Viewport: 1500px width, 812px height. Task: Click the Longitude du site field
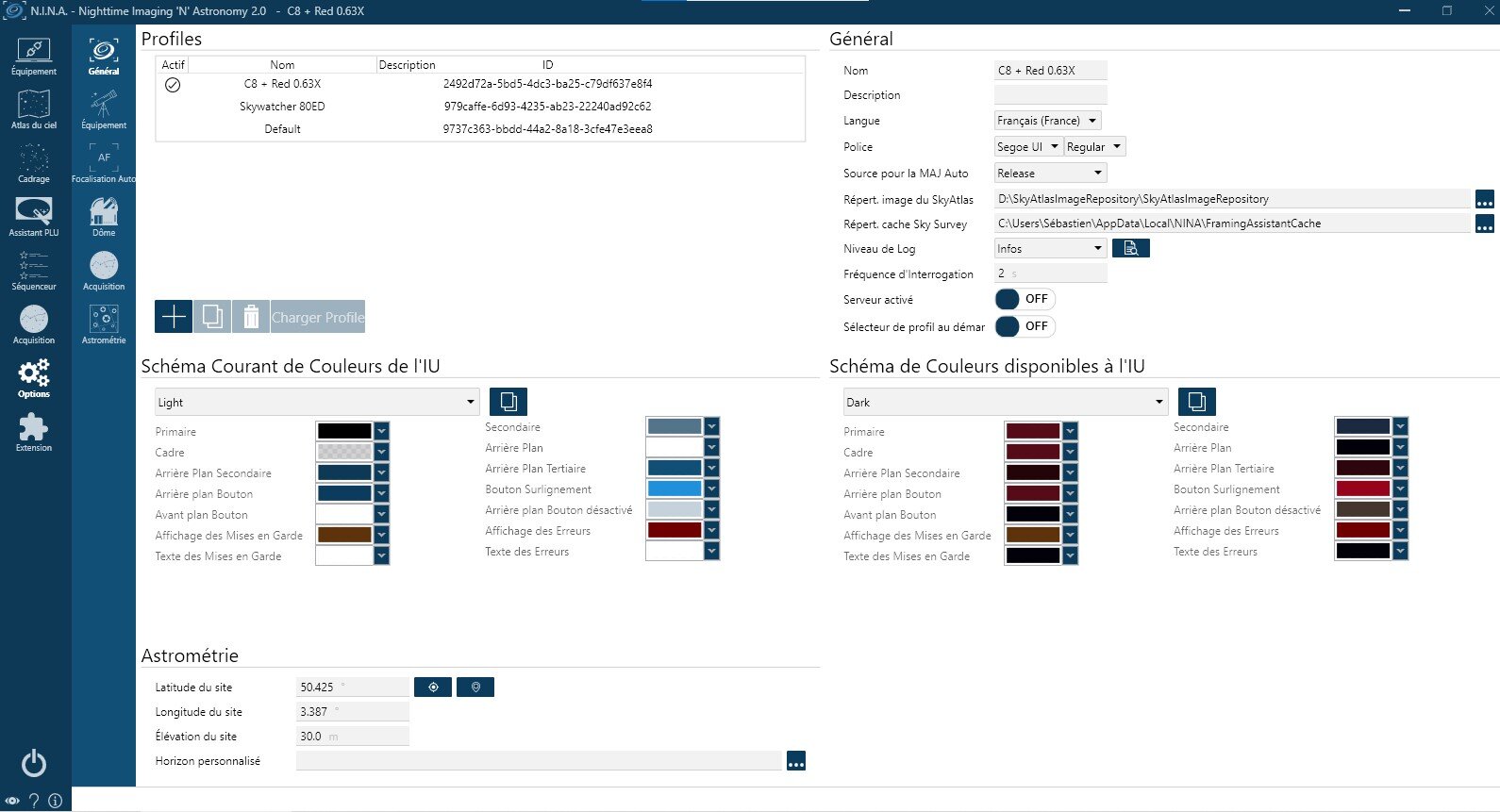(x=353, y=712)
